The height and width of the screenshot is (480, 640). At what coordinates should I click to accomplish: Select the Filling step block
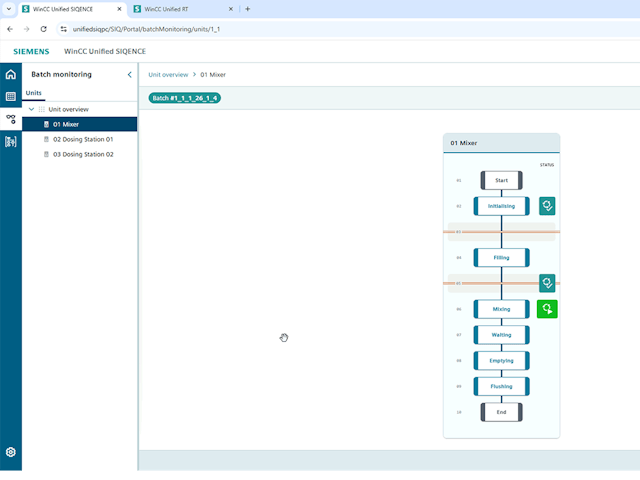pos(501,258)
